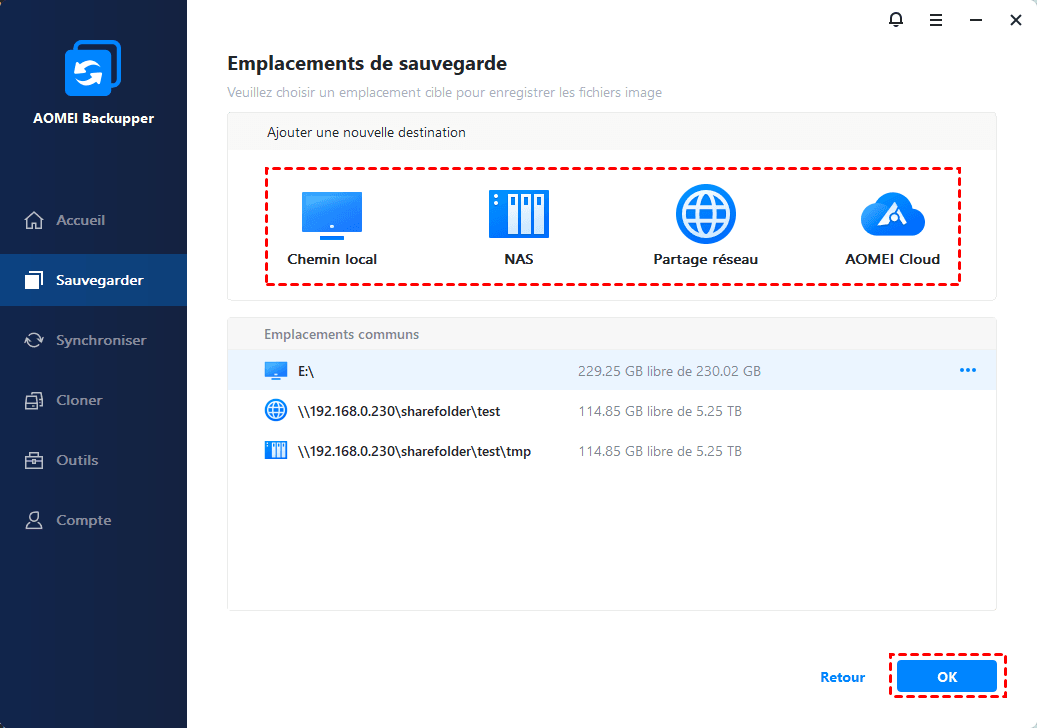This screenshot has height=728, width=1037.
Task: Click the Accueil home icon
Action: point(34,220)
